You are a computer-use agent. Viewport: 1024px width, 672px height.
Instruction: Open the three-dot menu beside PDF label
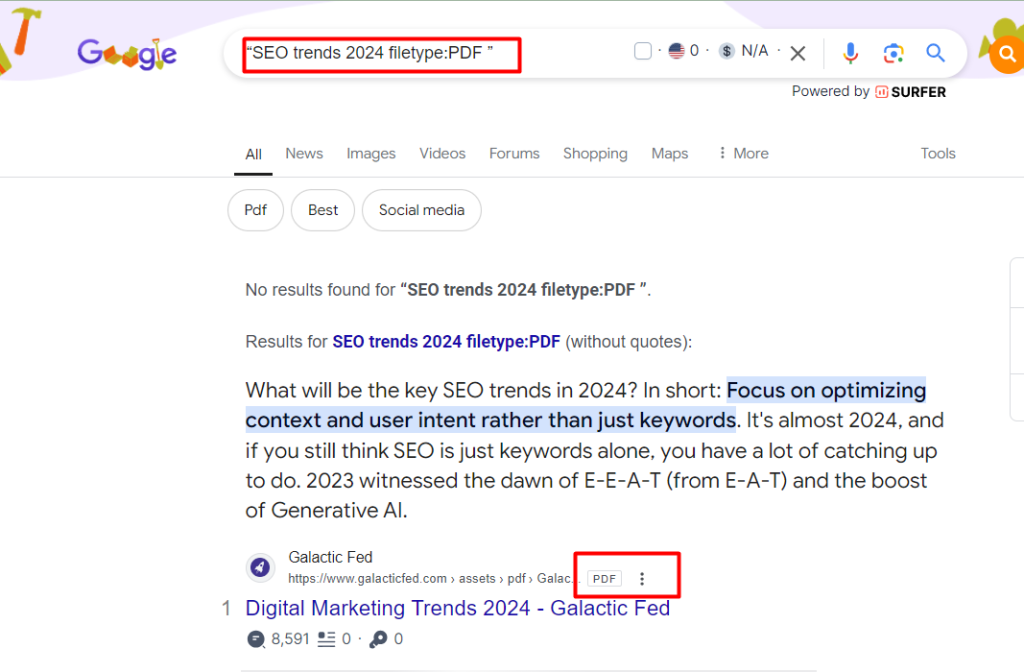[643, 578]
